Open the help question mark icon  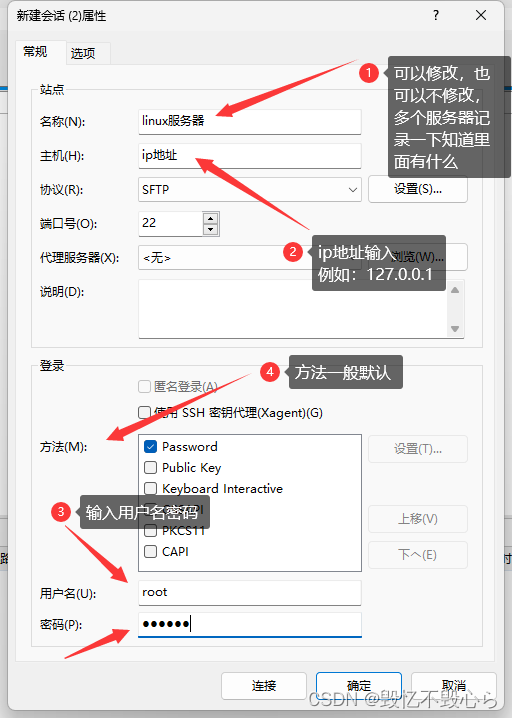pos(436,16)
